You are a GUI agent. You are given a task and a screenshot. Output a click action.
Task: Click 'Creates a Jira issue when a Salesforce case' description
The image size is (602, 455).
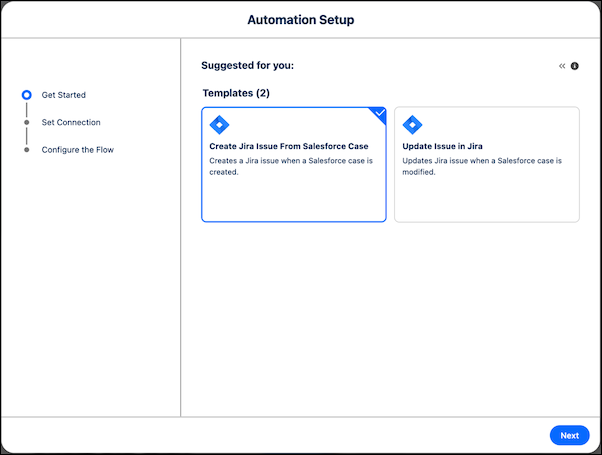click(x=291, y=166)
